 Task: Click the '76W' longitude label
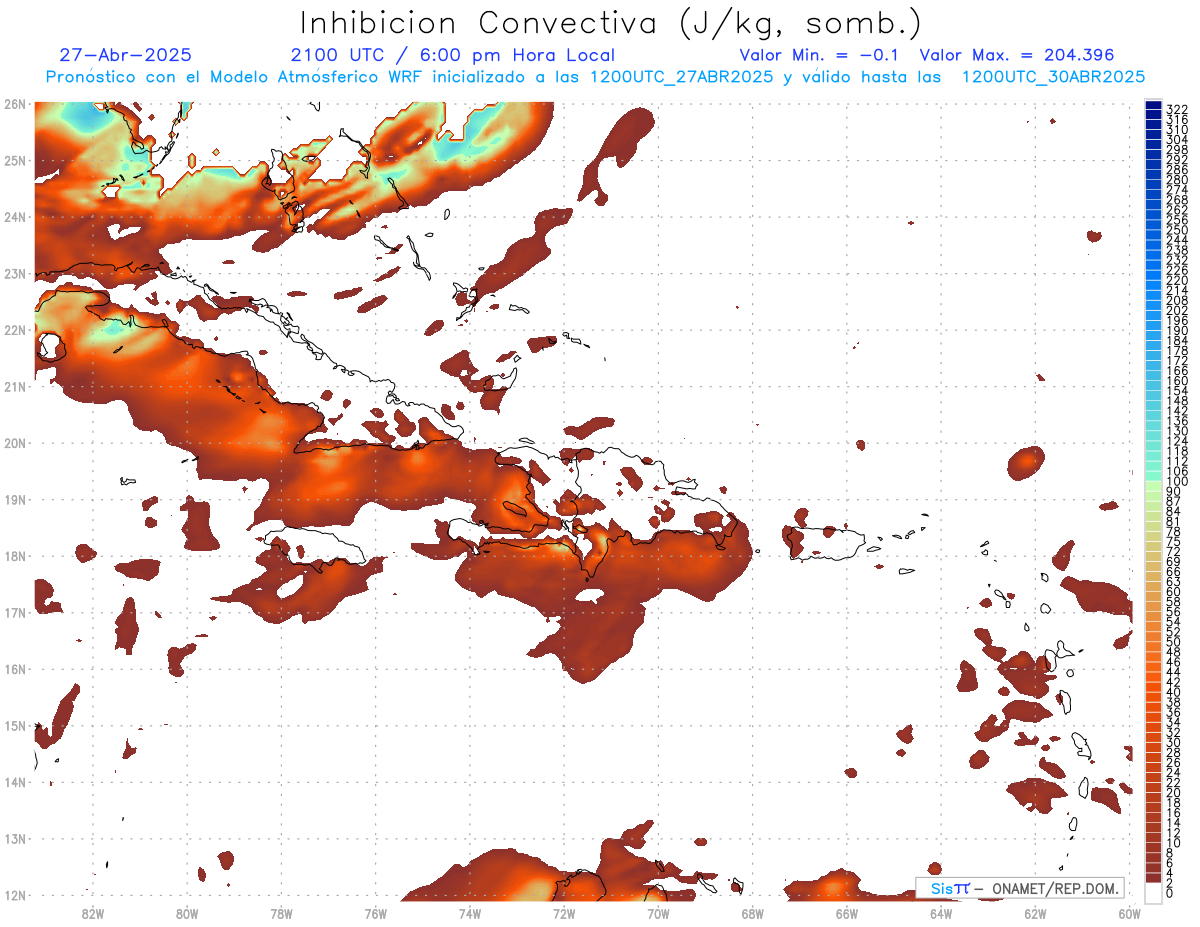375,912
